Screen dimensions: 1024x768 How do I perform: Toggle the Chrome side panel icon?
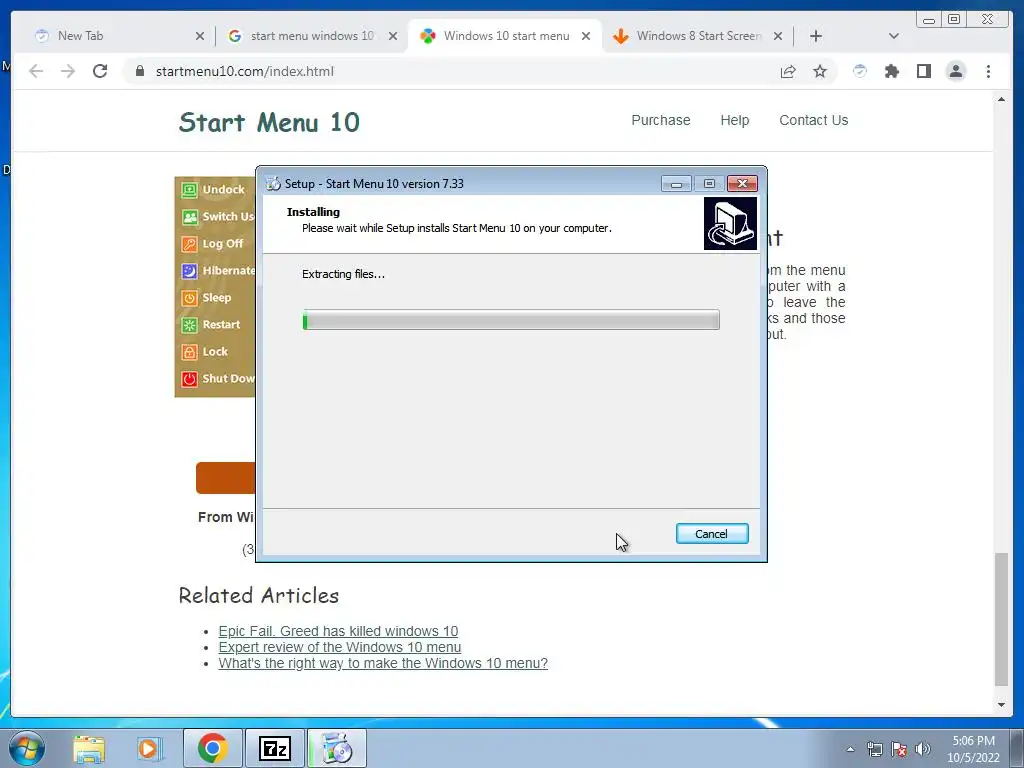click(923, 71)
